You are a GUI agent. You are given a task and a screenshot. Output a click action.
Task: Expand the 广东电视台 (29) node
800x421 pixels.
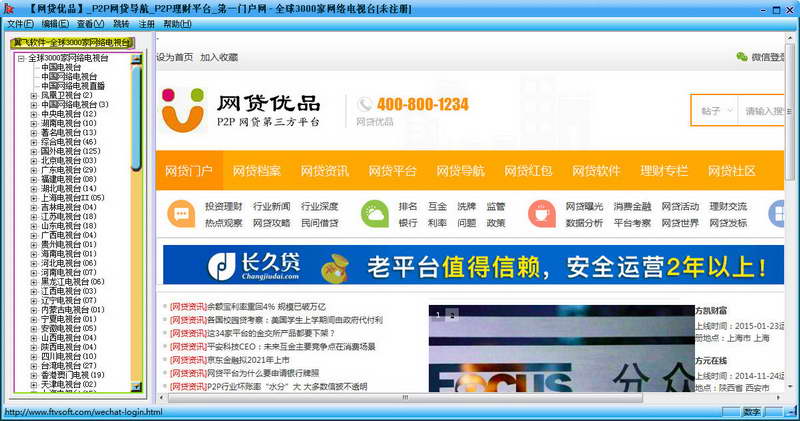tap(34, 170)
